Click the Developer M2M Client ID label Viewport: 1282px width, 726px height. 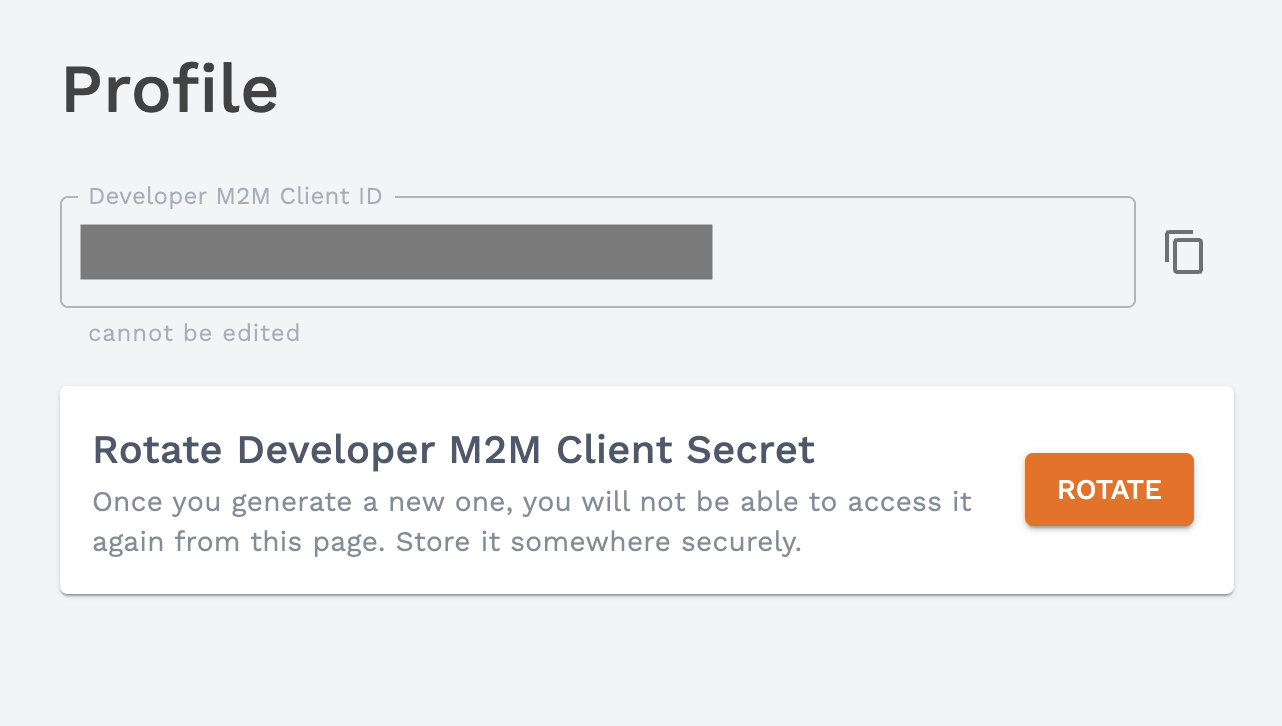(x=234, y=196)
